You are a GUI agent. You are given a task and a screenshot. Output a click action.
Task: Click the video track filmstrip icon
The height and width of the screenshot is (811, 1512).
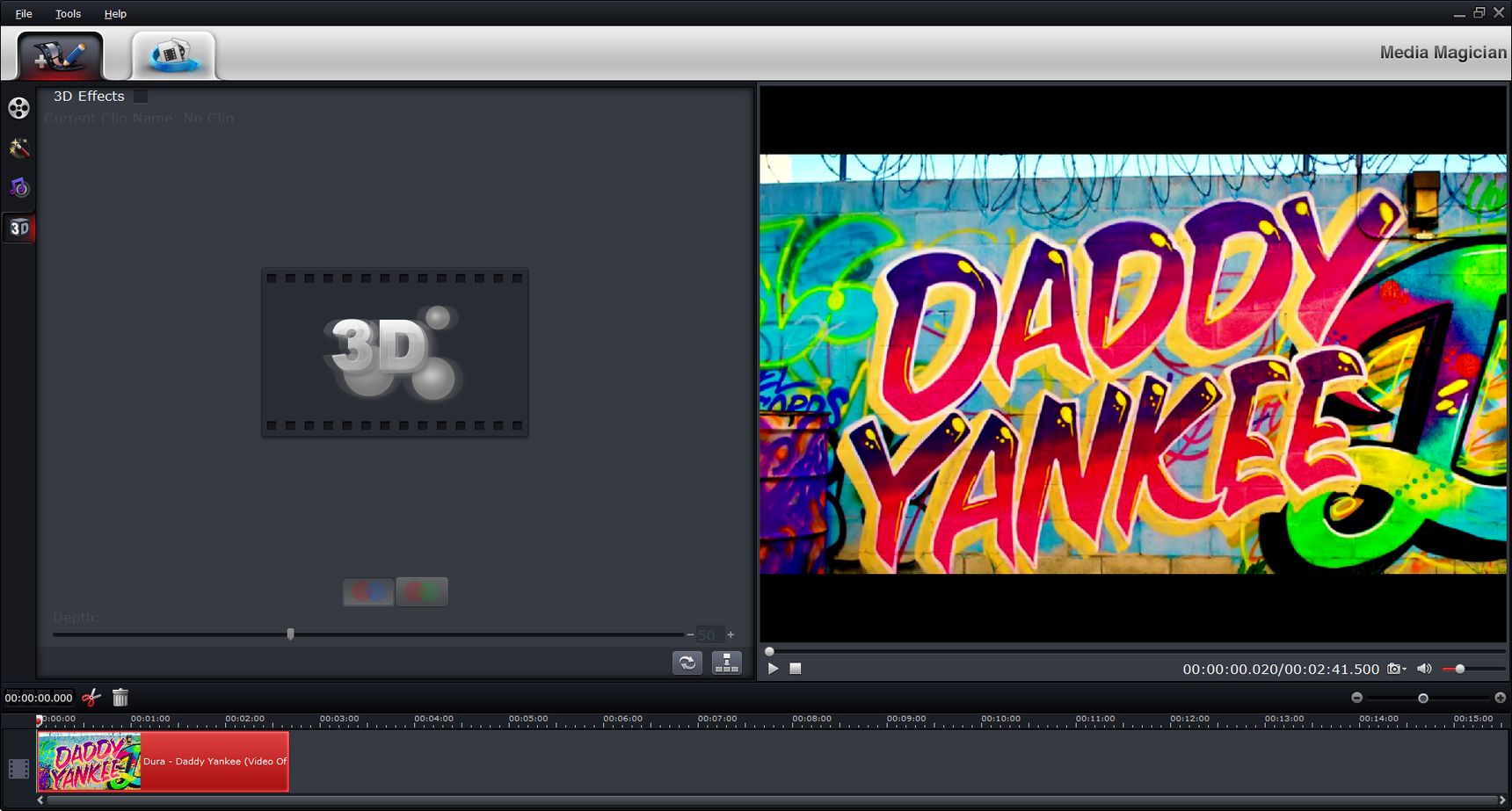click(18, 769)
